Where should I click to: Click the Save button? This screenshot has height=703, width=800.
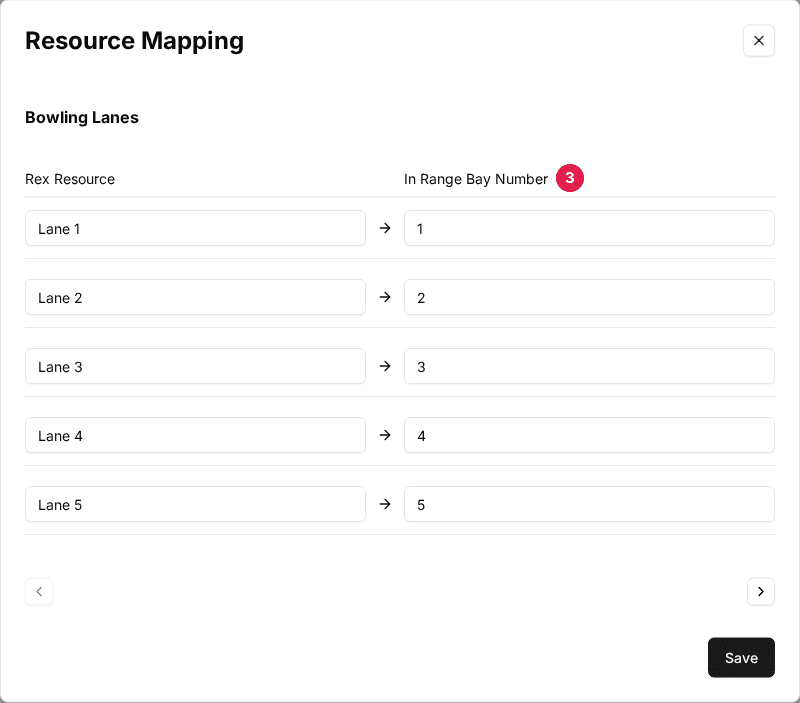[x=741, y=658]
